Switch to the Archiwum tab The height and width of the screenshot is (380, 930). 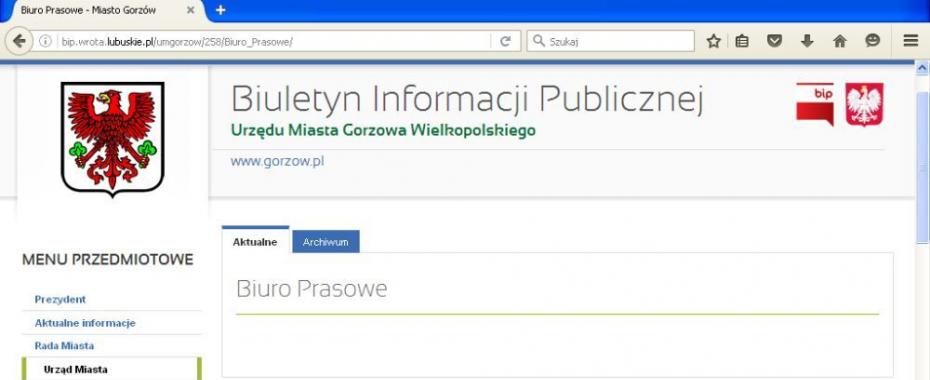[x=326, y=242]
